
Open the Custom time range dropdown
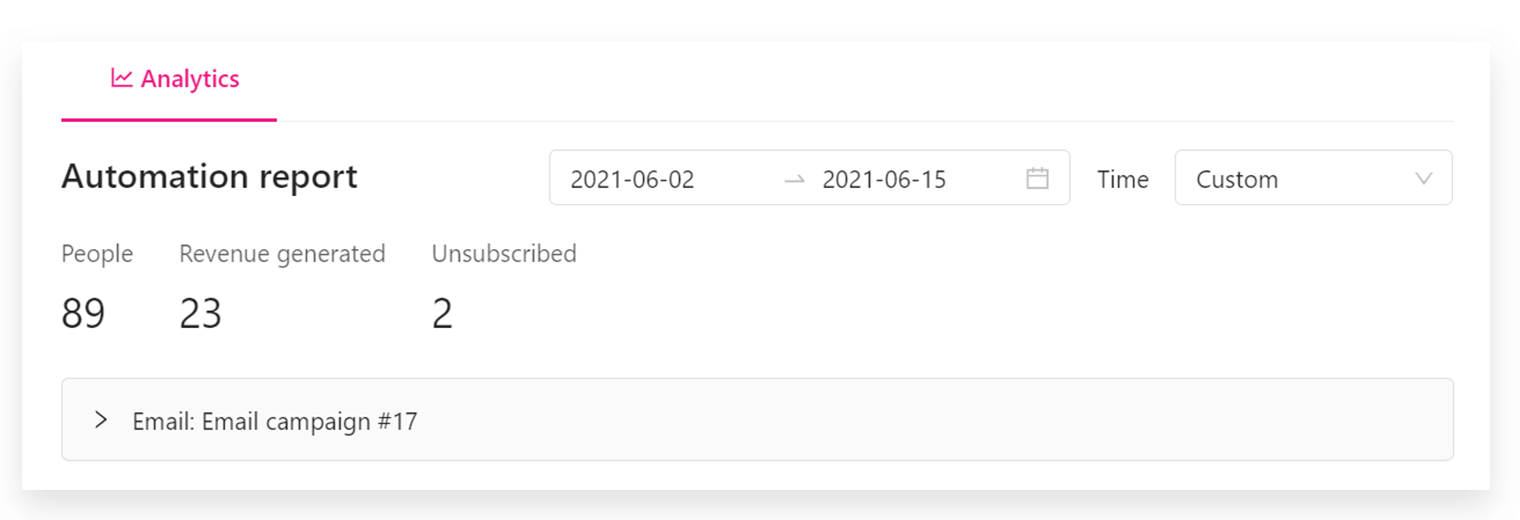click(x=1312, y=179)
